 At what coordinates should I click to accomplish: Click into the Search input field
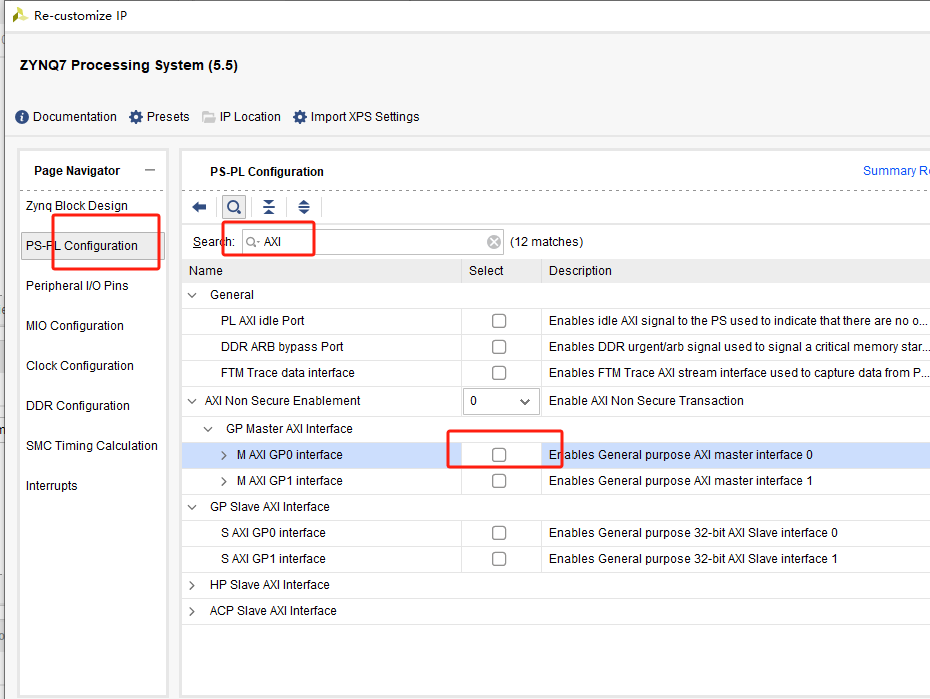point(372,242)
